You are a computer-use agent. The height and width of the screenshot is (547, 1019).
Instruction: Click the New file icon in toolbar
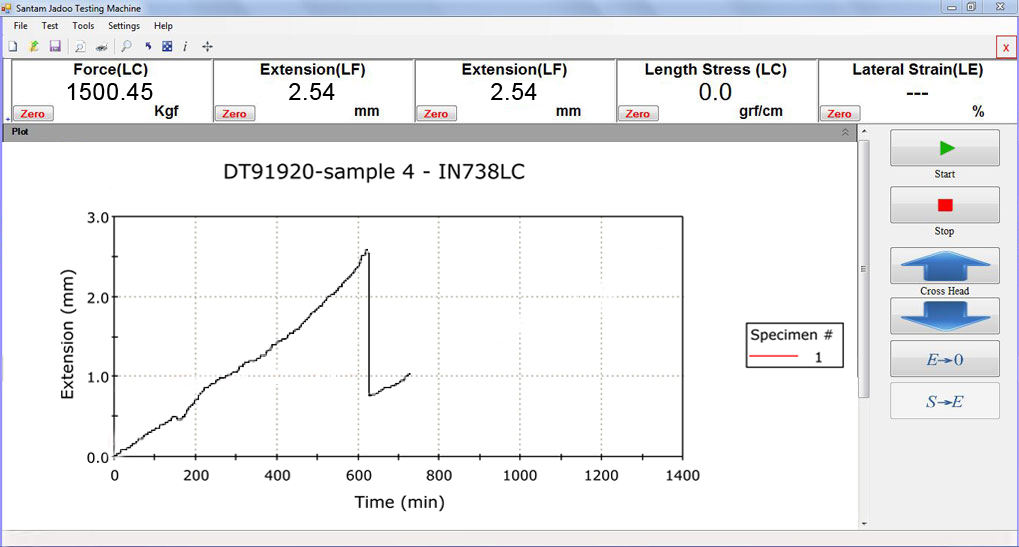[x=13, y=46]
